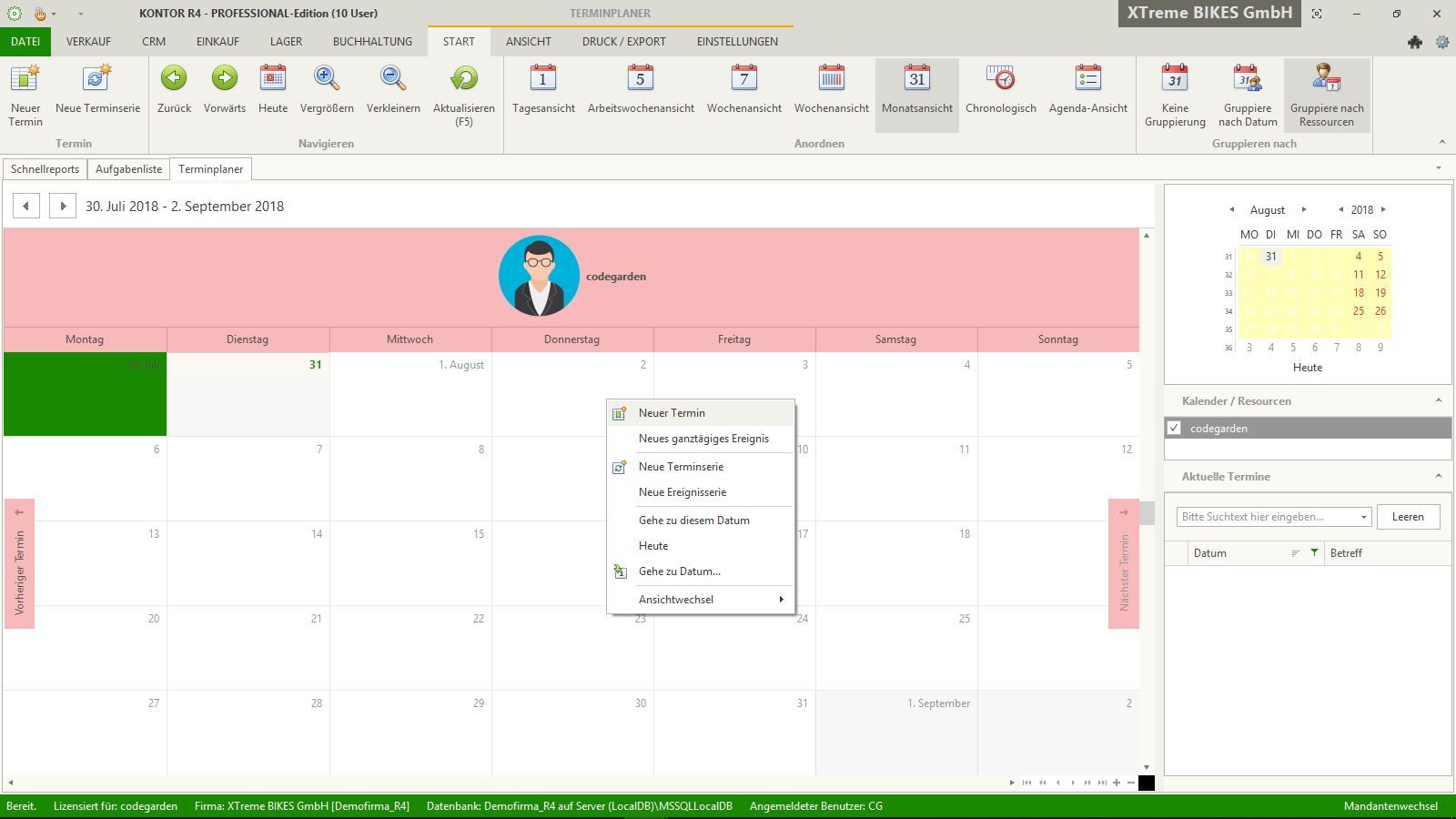Image resolution: width=1456 pixels, height=819 pixels.
Task: Uncheck the codegarden calendar checkbox
Action: pyautogui.click(x=1174, y=428)
